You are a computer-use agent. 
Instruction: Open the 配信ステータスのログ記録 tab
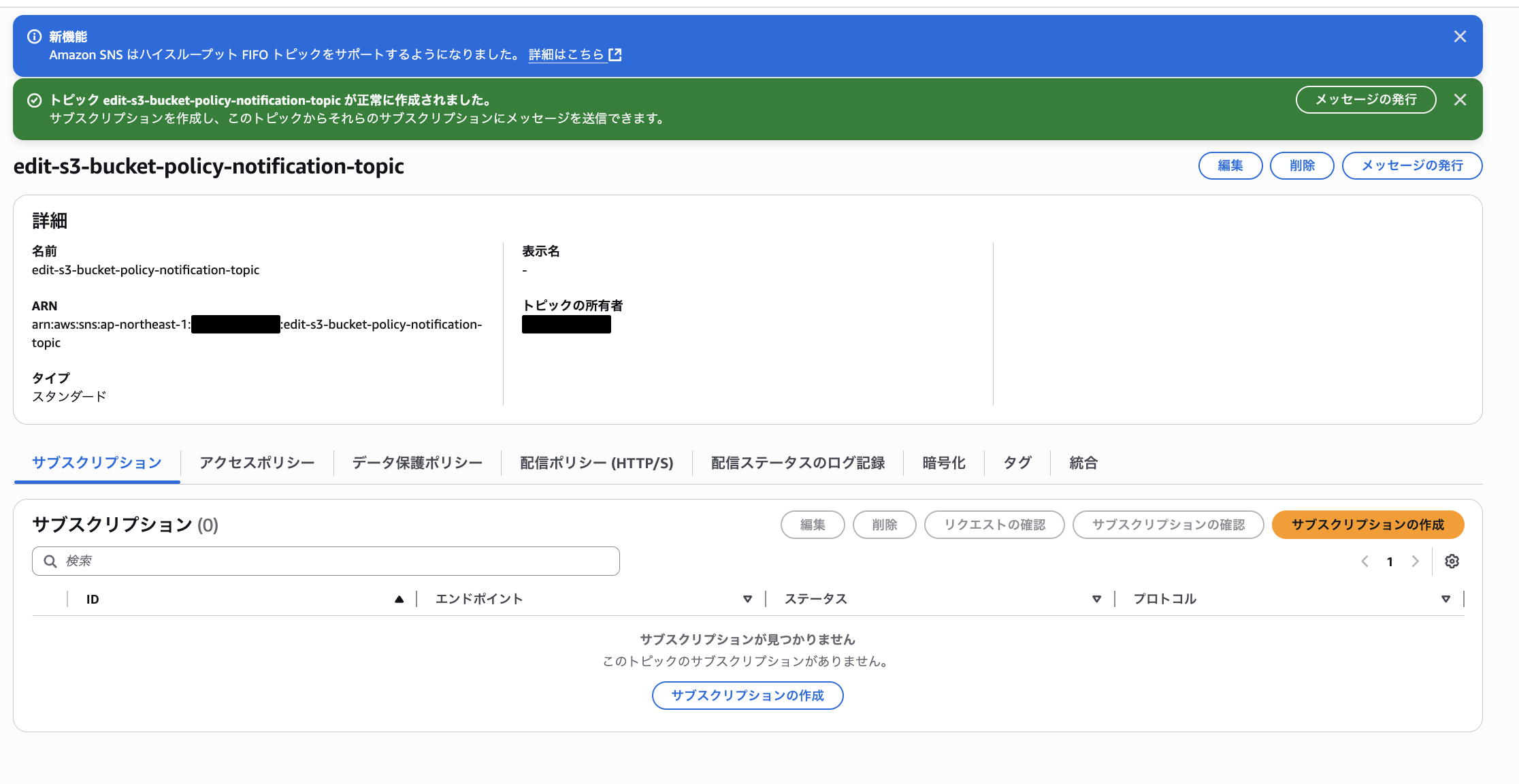[x=798, y=463]
